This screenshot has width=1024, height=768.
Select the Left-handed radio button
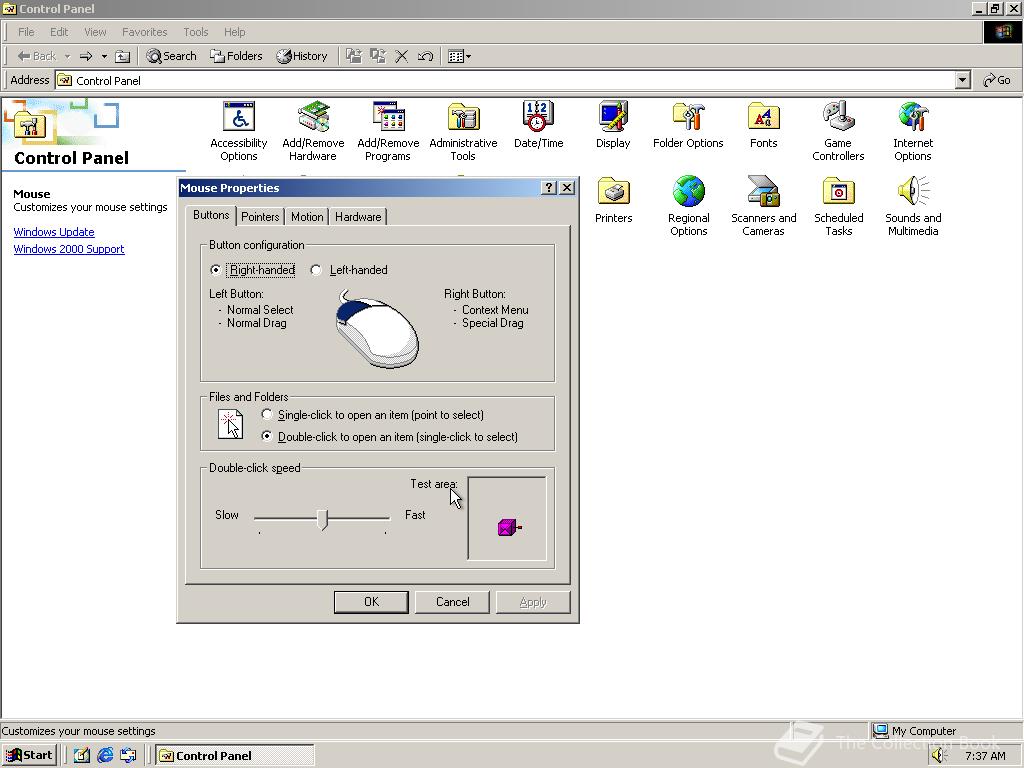[317, 270]
